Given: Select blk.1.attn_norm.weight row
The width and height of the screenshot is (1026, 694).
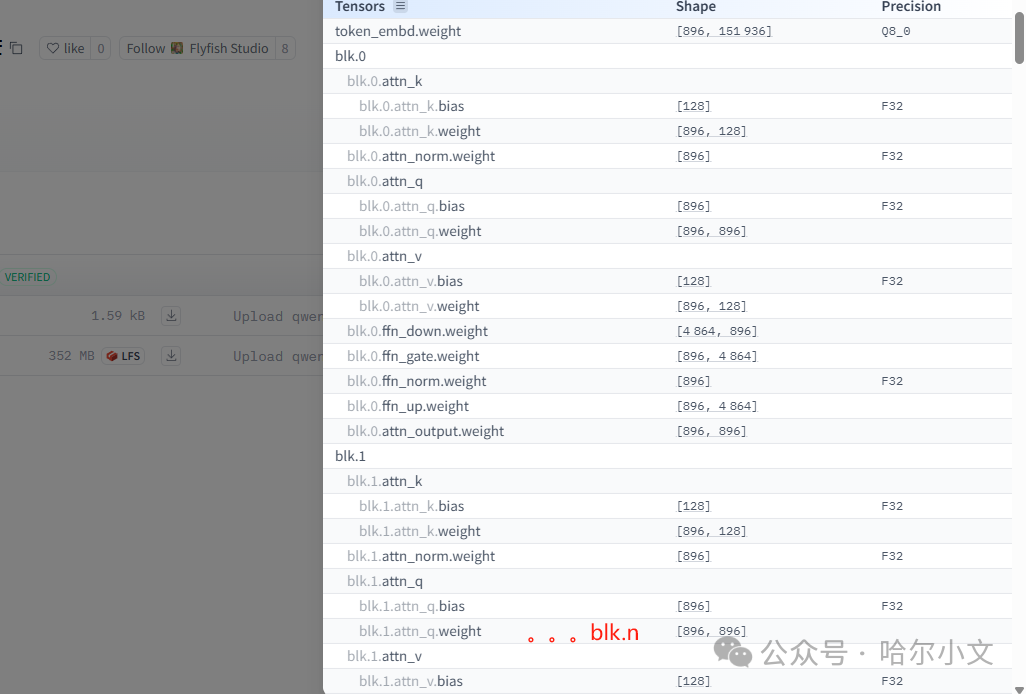Looking at the screenshot, I should (667, 557).
